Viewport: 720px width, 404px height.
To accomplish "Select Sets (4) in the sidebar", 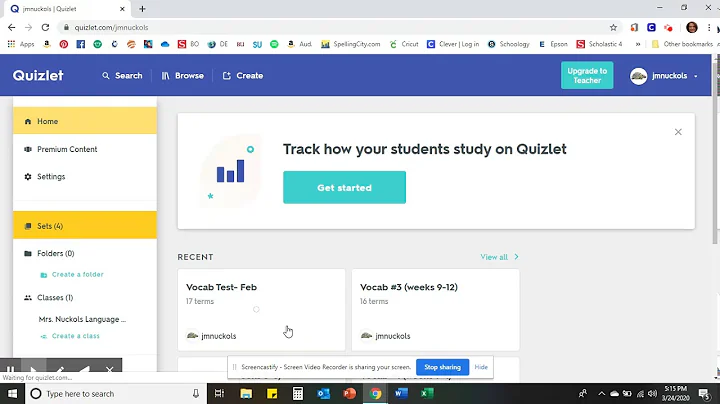I will point(85,225).
